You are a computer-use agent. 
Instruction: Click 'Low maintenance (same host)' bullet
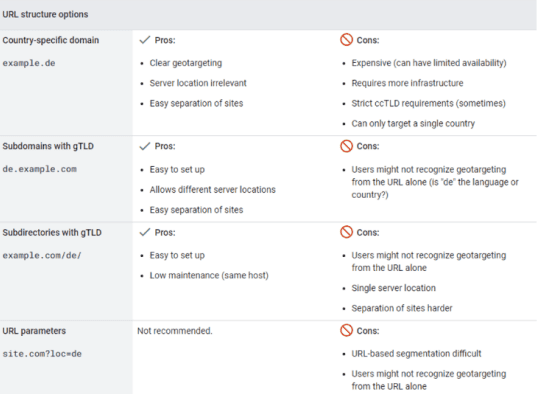(x=209, y=275)
